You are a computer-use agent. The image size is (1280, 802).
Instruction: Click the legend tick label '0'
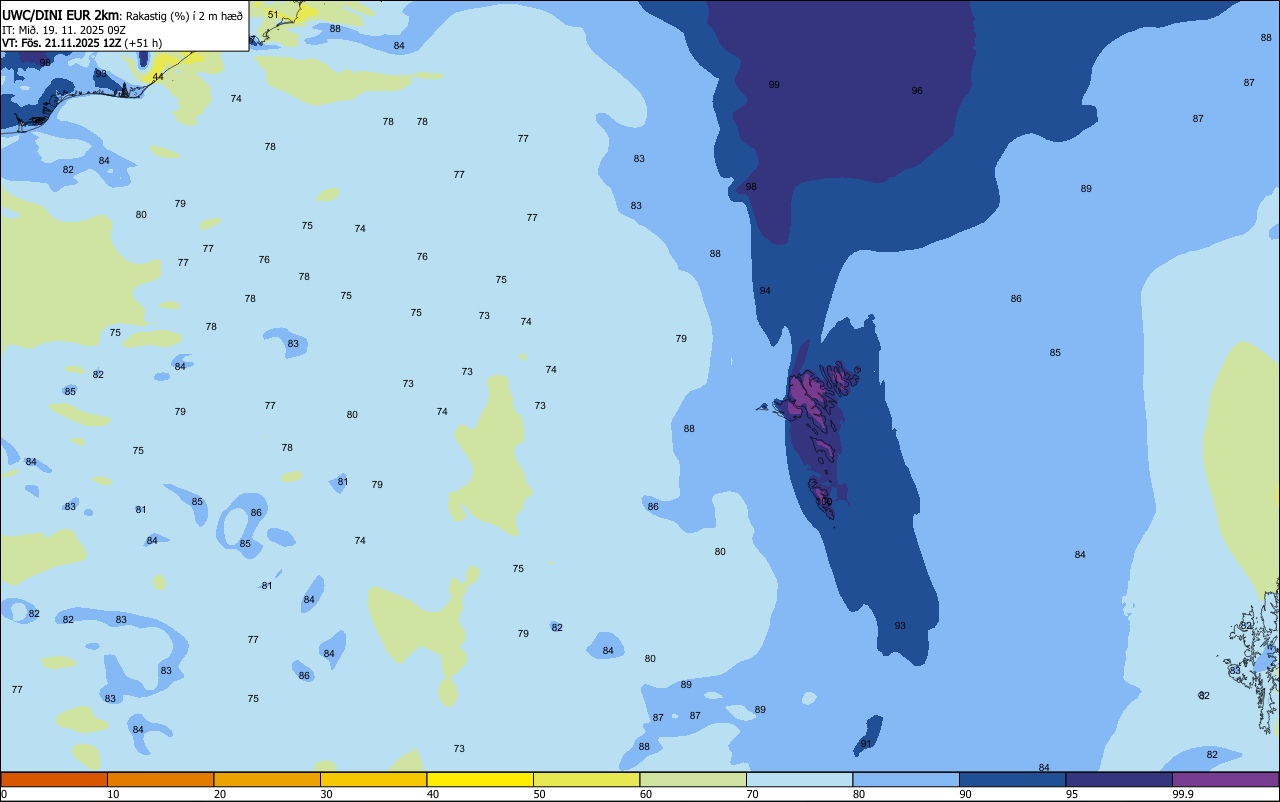pos(4,794)
